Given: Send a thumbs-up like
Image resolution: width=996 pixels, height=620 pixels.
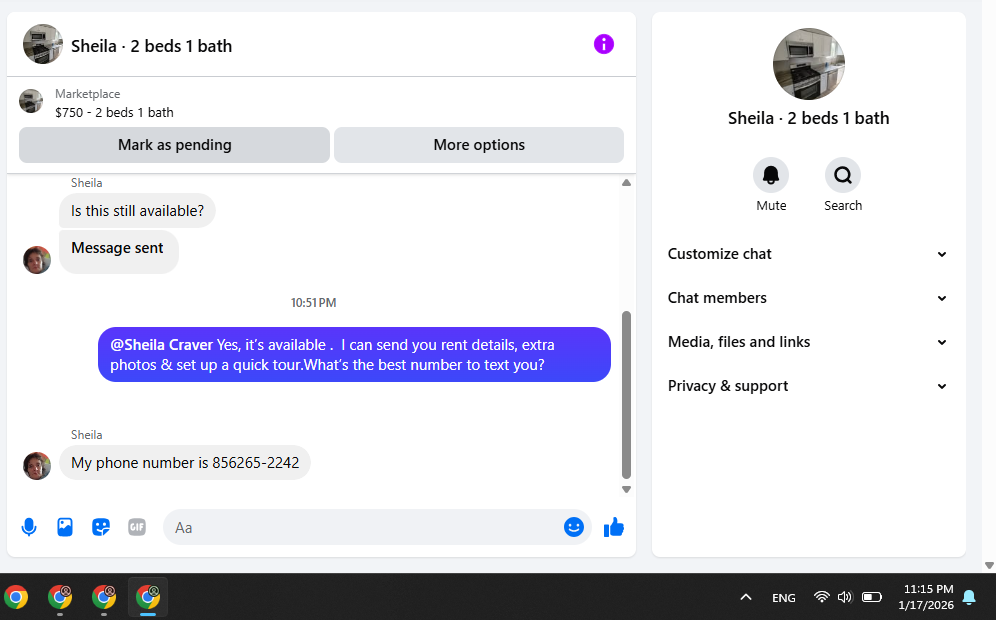Looking at the screenshot, I should [x=614, y=527].
